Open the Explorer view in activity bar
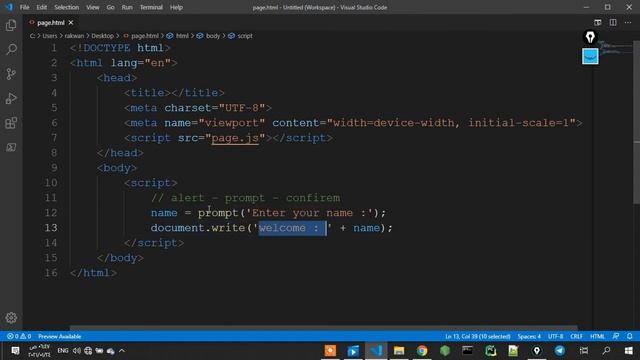The width and height of the screenshot is (640, 360). tap(11, 25)
